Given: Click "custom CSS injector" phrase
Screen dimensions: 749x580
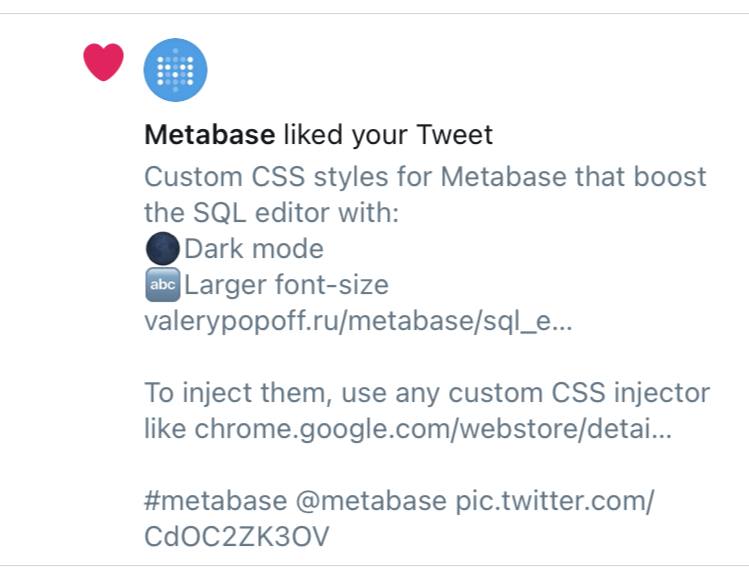Looking at the screenshot, I should point(579,393).
